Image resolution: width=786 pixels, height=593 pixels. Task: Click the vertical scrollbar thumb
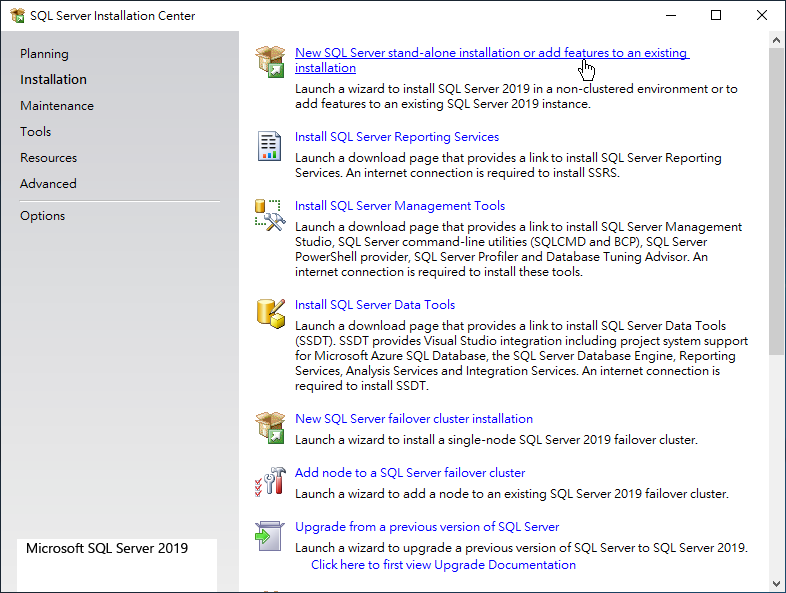click(776, 202)
